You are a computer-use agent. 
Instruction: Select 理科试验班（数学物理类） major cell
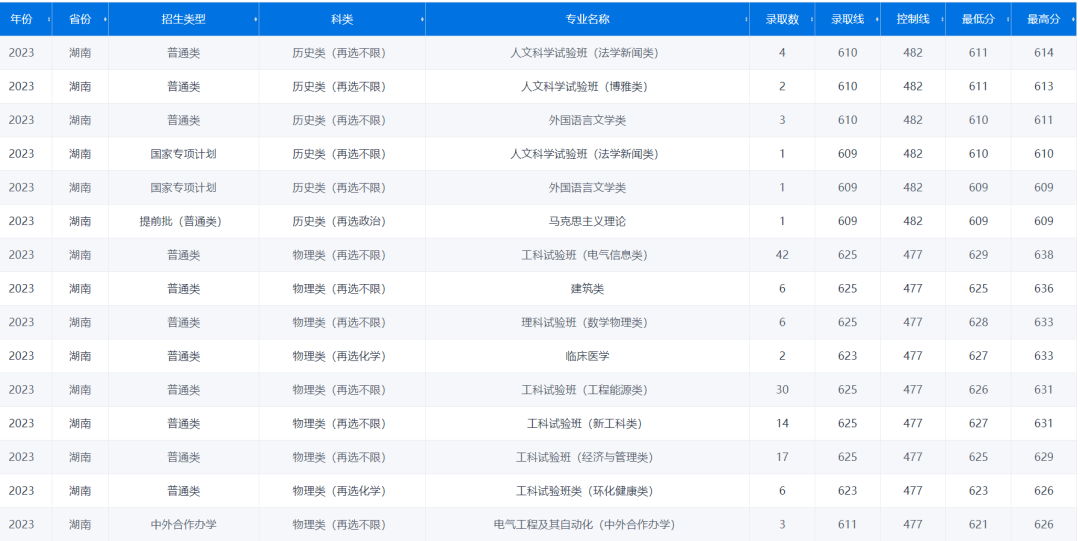587,323
